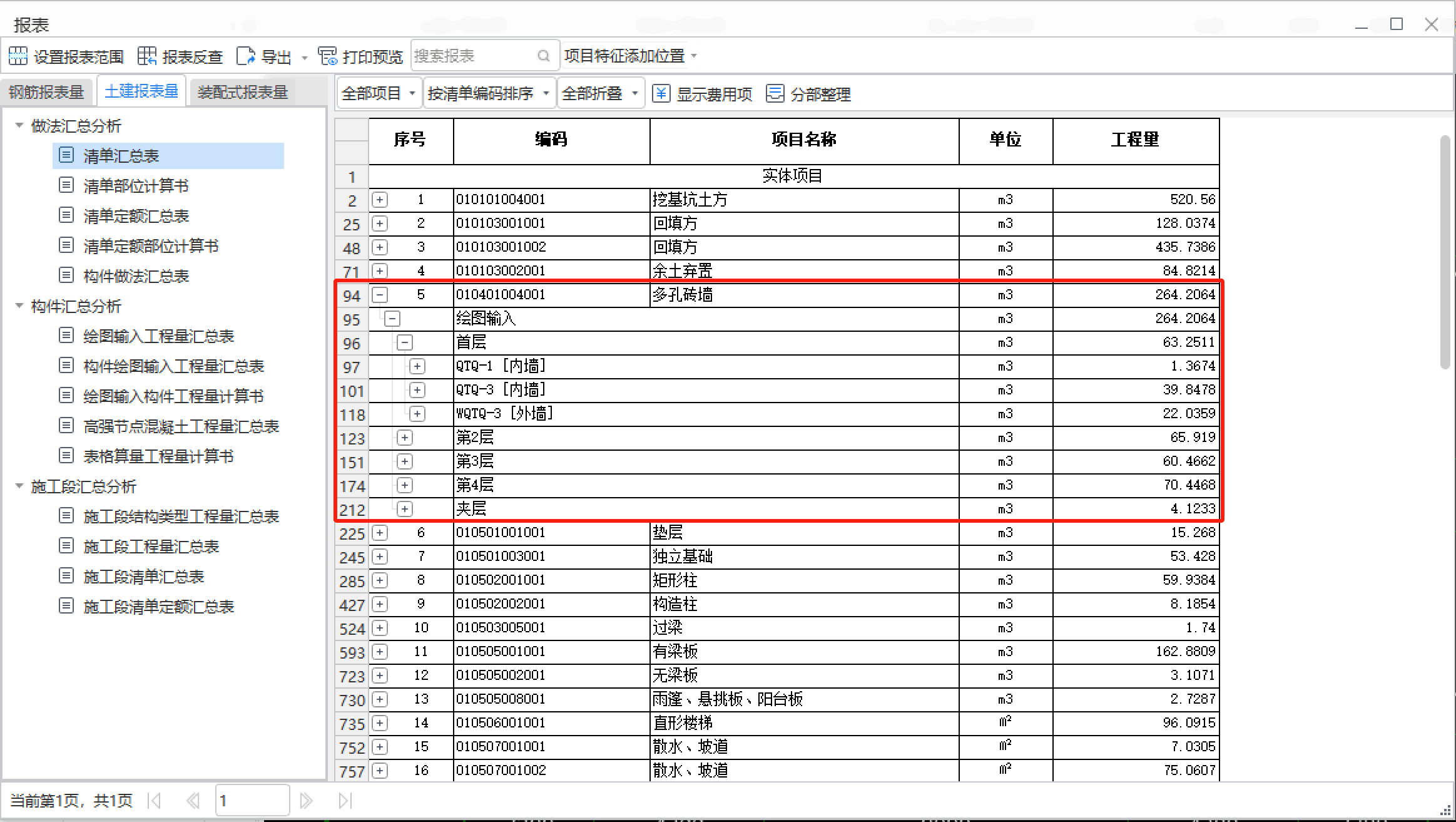Click code cell 010505001001
The width and height of the screenshot is (1456, 822).
coord(551,652)
